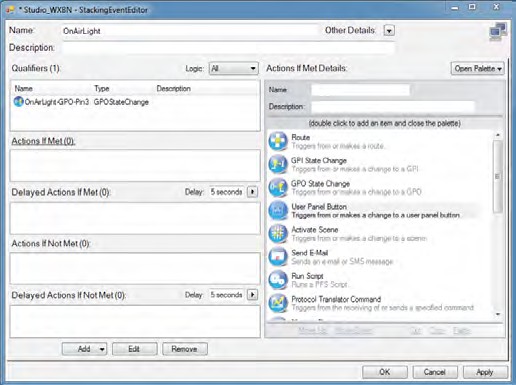
Task: Click the application icon in title bar
Action: click(11, 10)
